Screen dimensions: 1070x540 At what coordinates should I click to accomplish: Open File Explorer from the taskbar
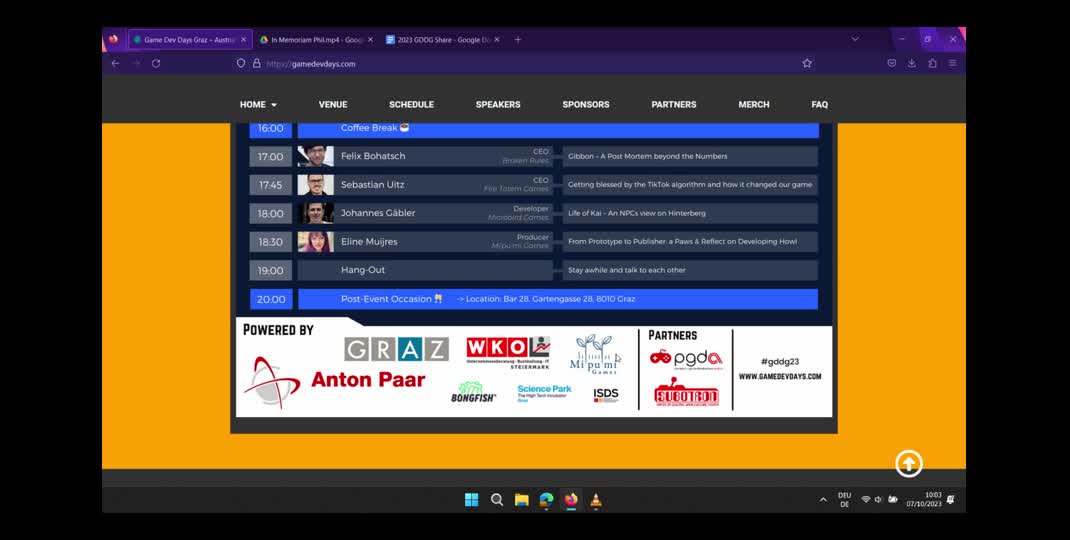click(x=522, y=500)
